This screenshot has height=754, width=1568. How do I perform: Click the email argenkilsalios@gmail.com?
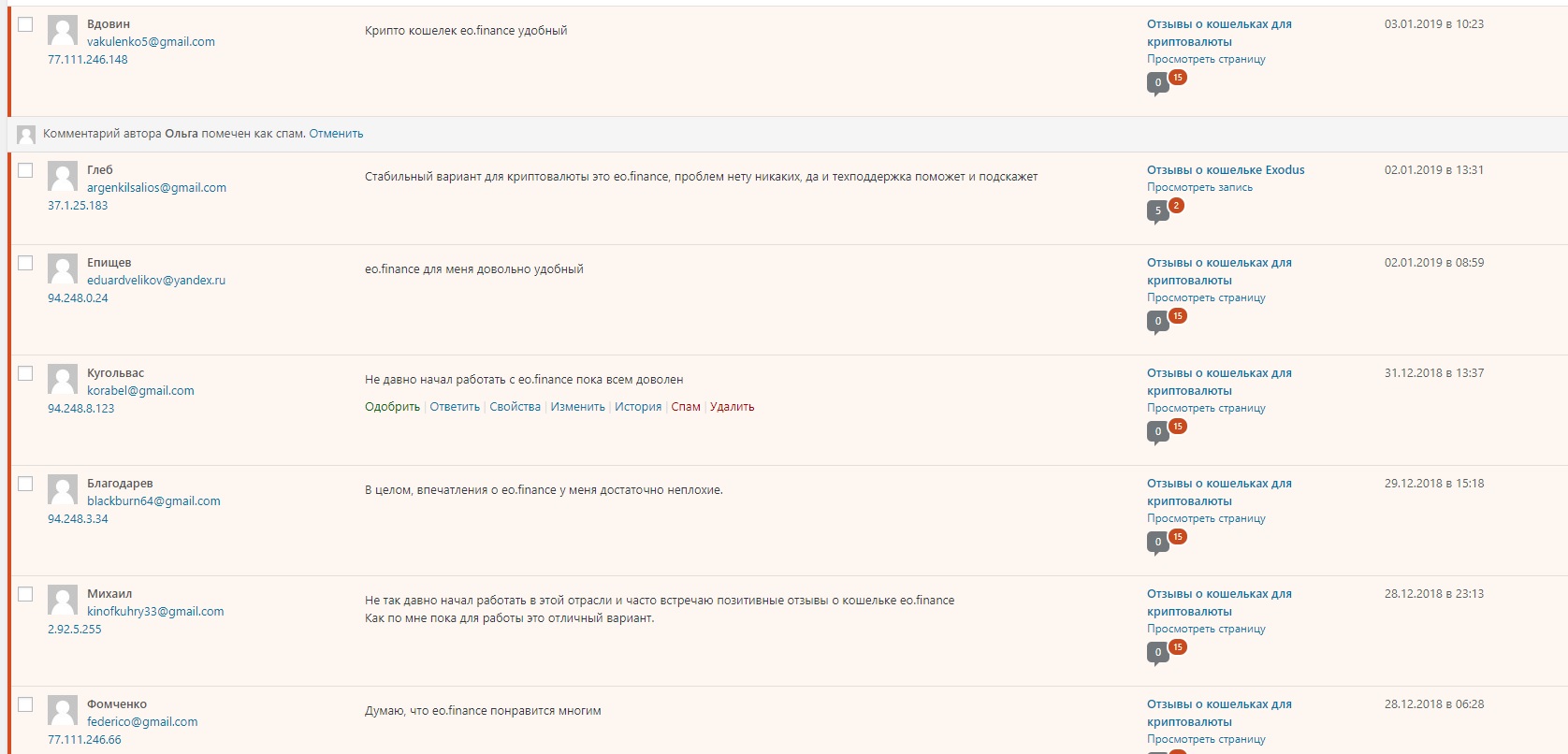click(x=156, y=188)
